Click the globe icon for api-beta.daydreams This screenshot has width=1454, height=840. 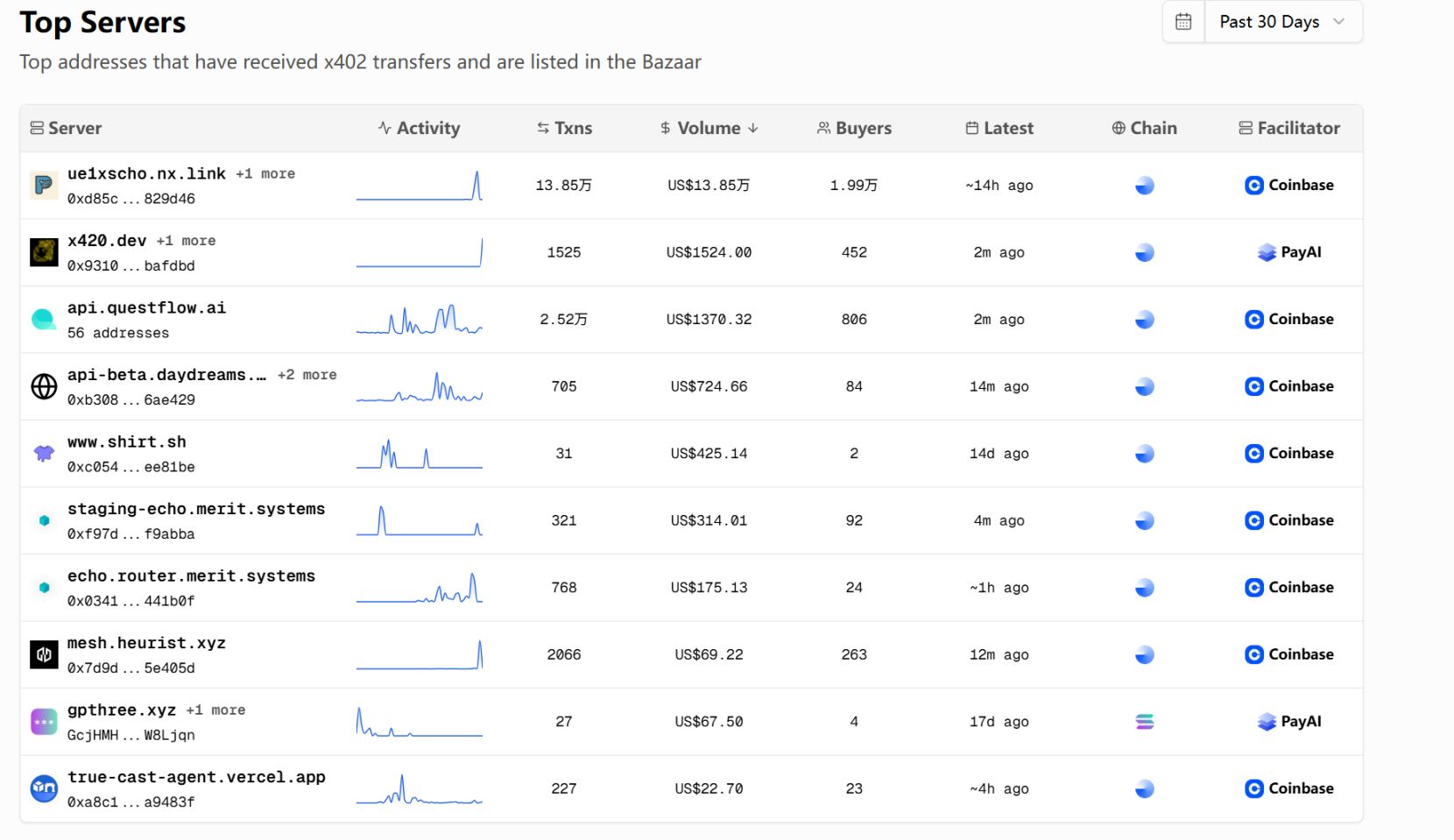pos(44,386)
